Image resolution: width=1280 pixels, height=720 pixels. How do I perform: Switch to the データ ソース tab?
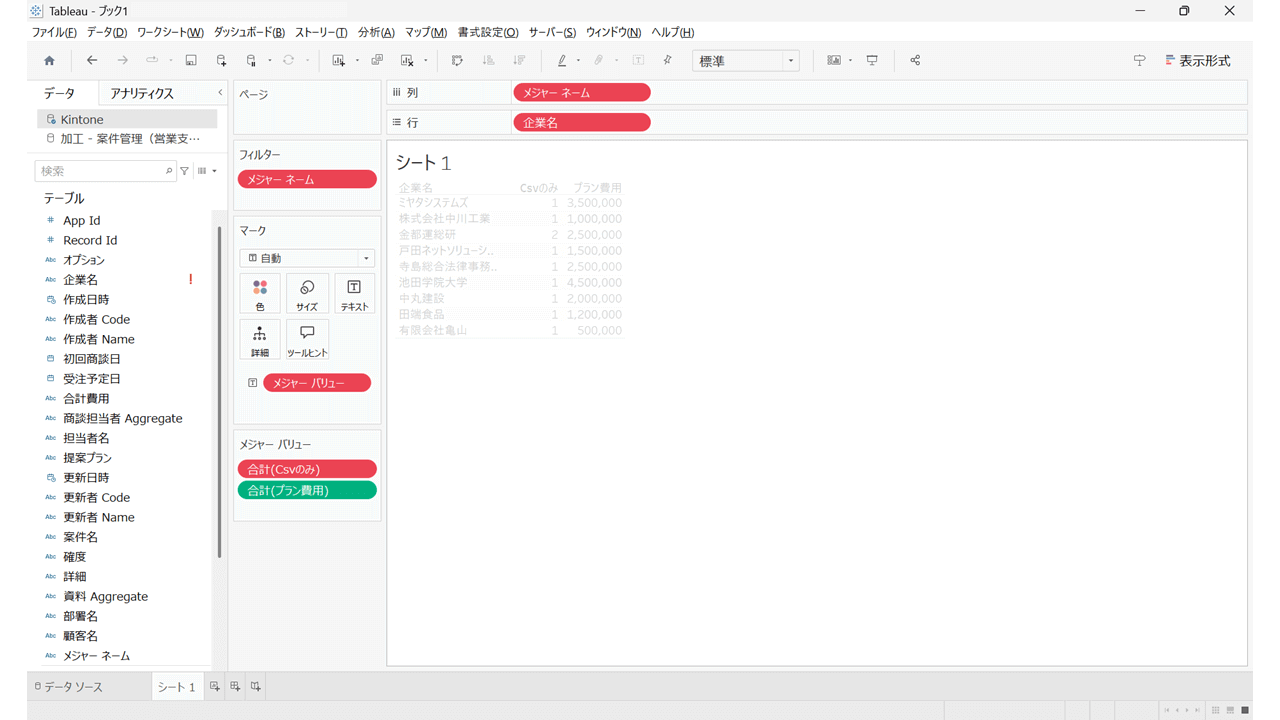[68, 687]
